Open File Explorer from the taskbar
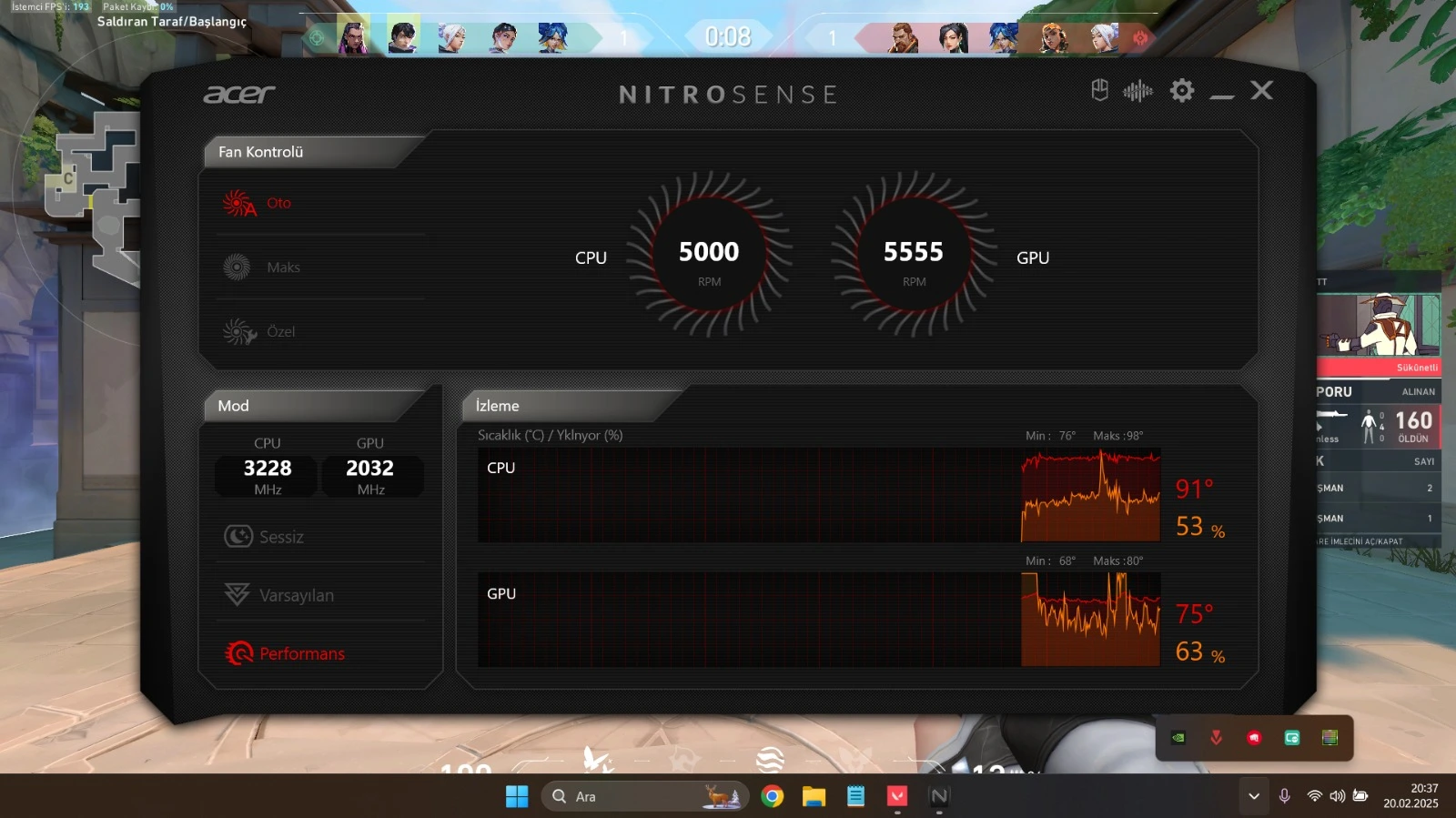1456x818 pixels. 814,796
